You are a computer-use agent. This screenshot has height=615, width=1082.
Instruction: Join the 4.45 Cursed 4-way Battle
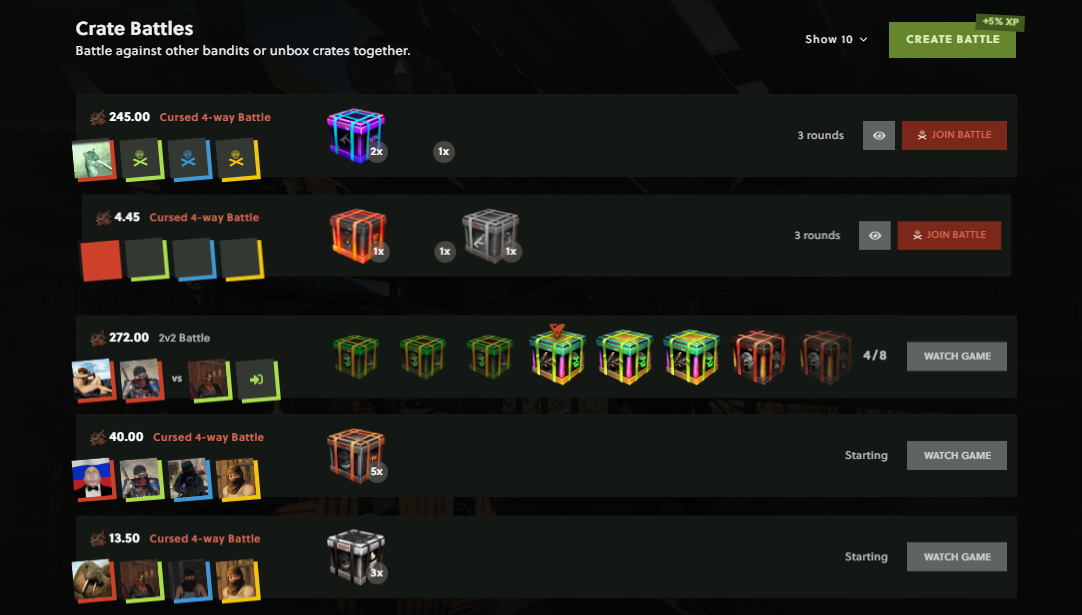tap(949, 235)
